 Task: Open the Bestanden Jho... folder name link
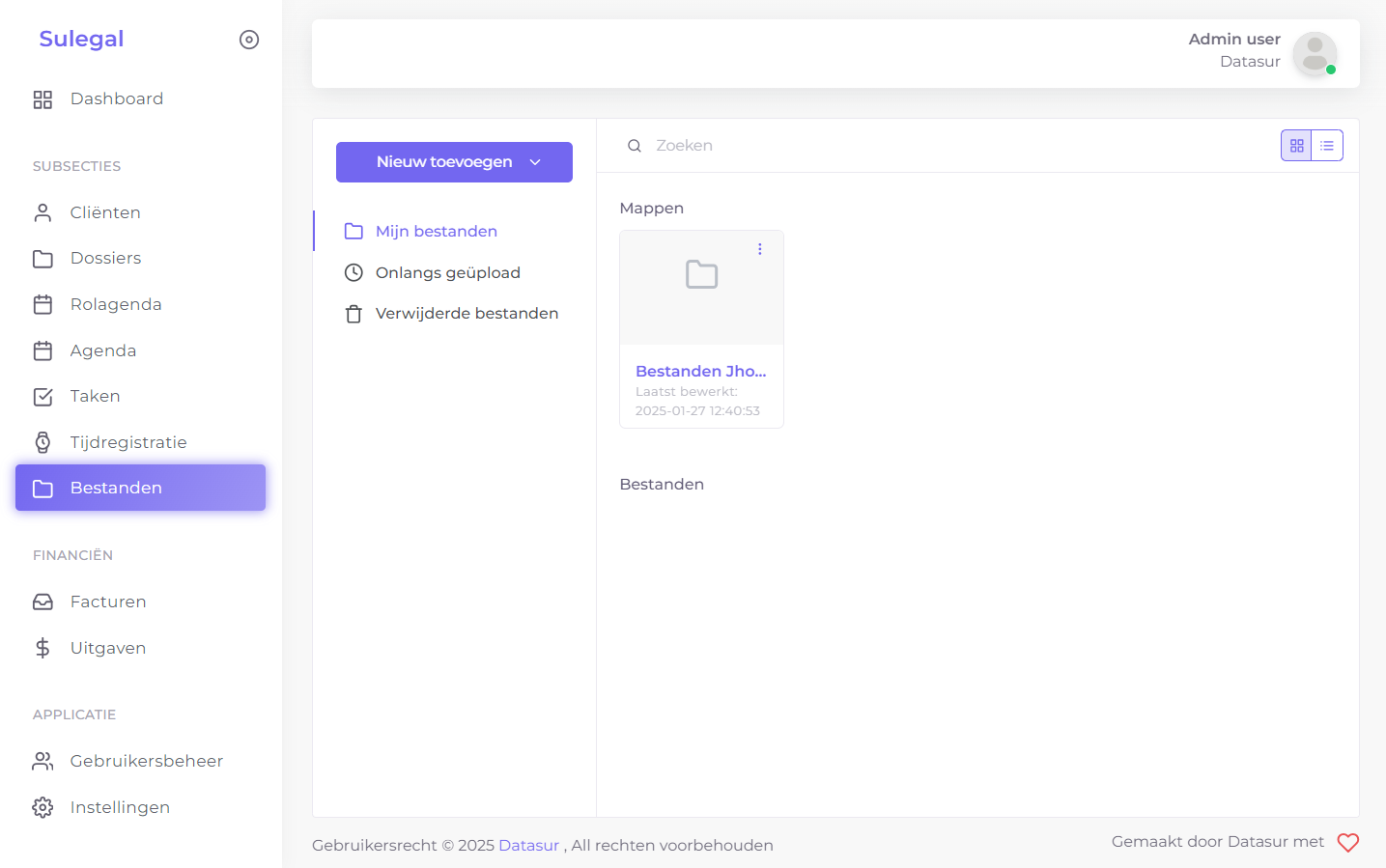700,372
